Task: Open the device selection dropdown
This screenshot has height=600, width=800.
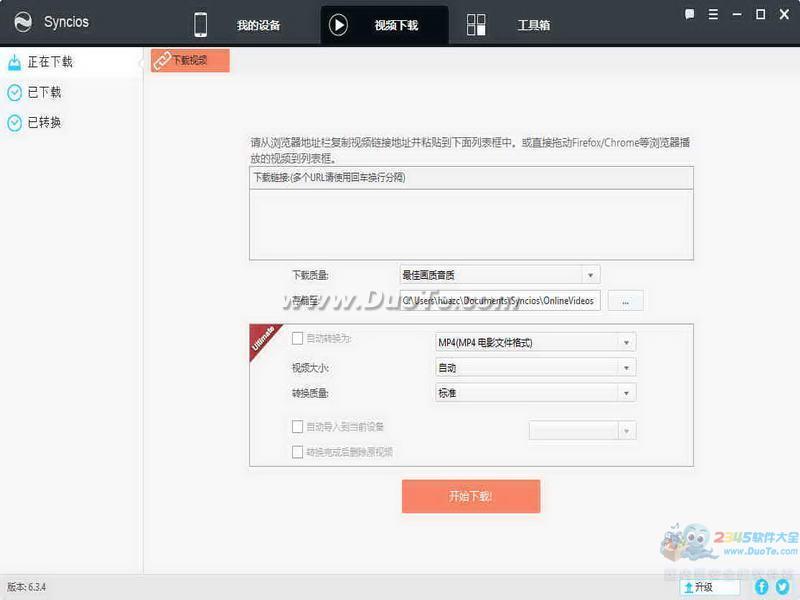Action: (x=583, y=431)
